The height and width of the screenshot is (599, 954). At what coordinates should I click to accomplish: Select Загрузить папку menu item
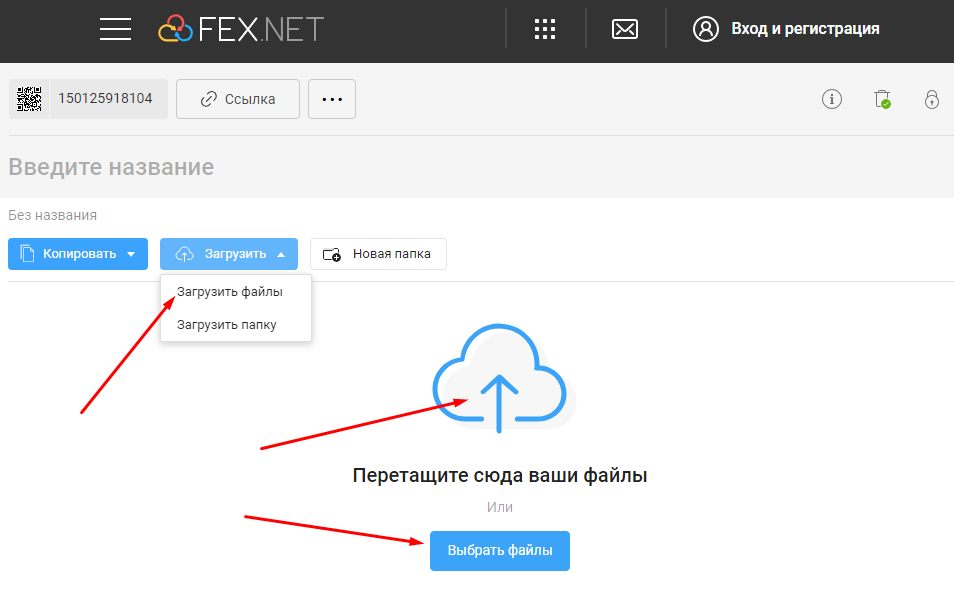point(236,325)
